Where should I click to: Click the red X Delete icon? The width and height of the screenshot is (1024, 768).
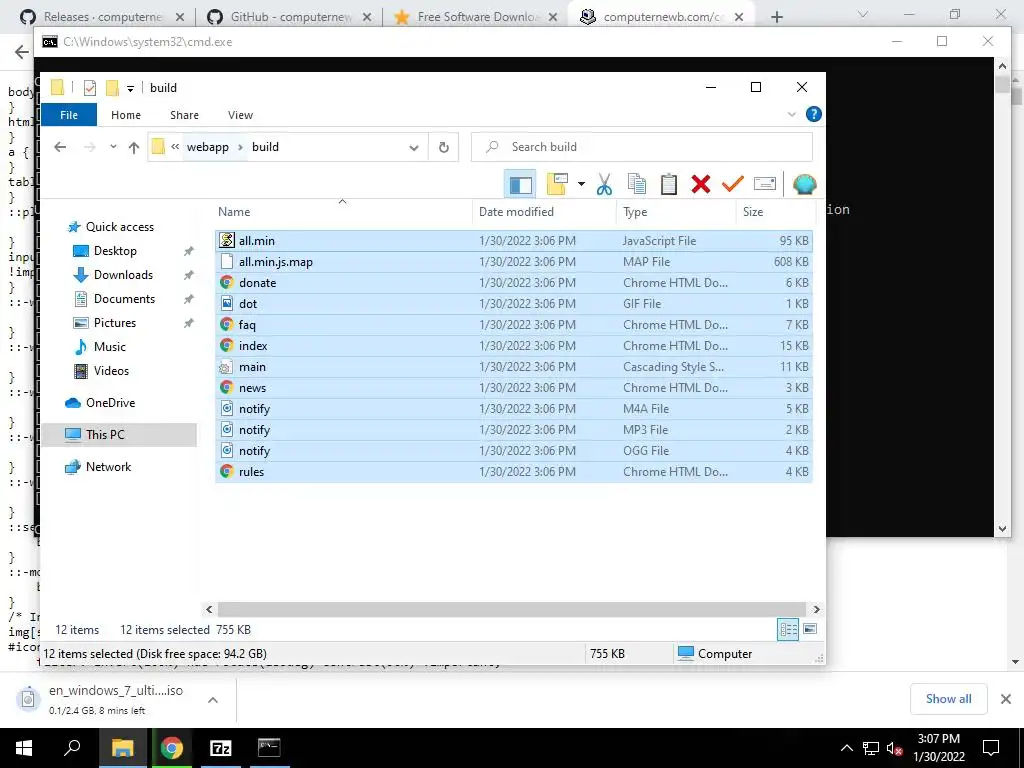coord(701,184)
